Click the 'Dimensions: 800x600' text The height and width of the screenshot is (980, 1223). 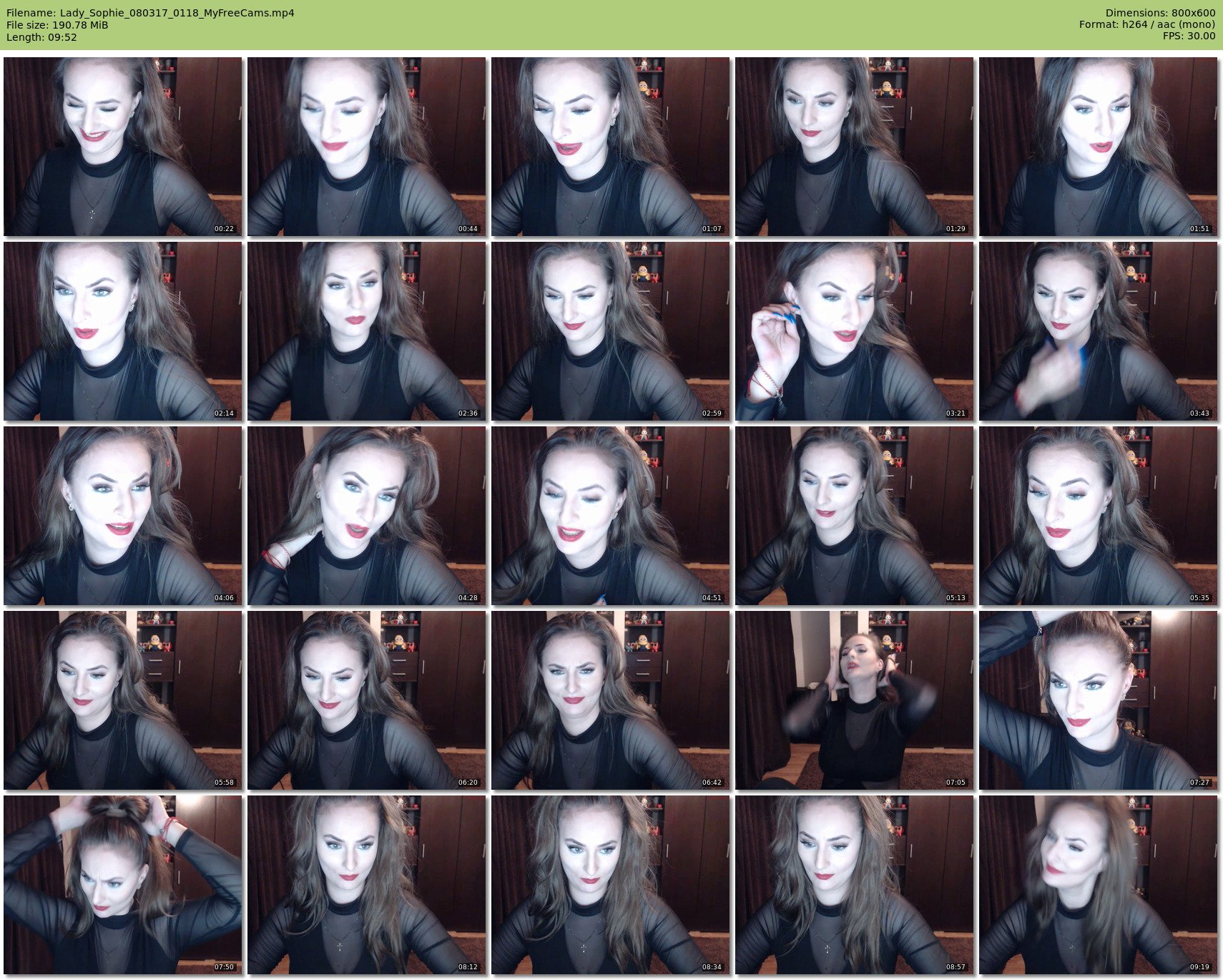pyautogui.click(x=1160, y=13)
